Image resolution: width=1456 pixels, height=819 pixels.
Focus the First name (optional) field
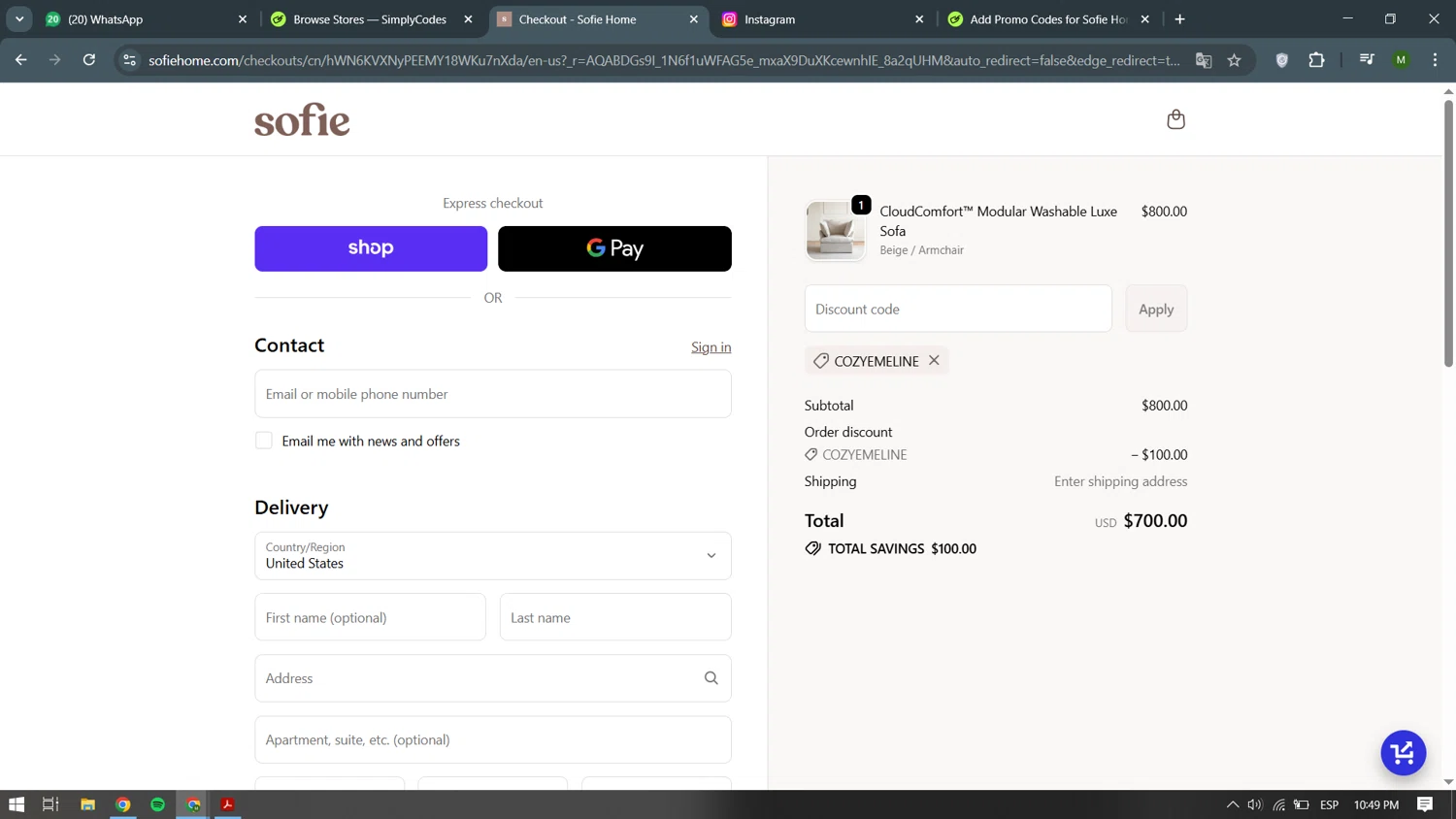point(370,617)
